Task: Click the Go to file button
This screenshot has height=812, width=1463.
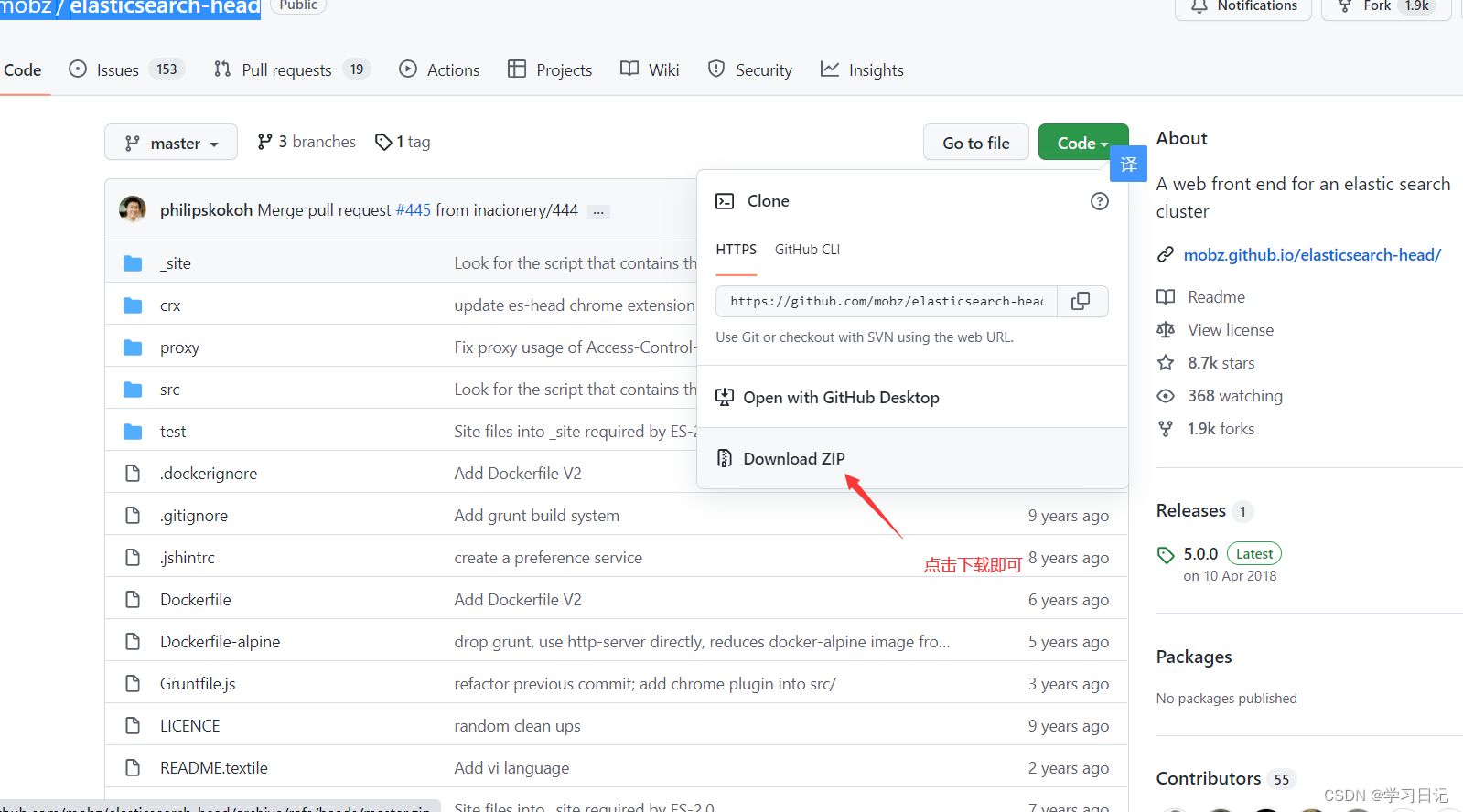Action: [x=976, y=142]
